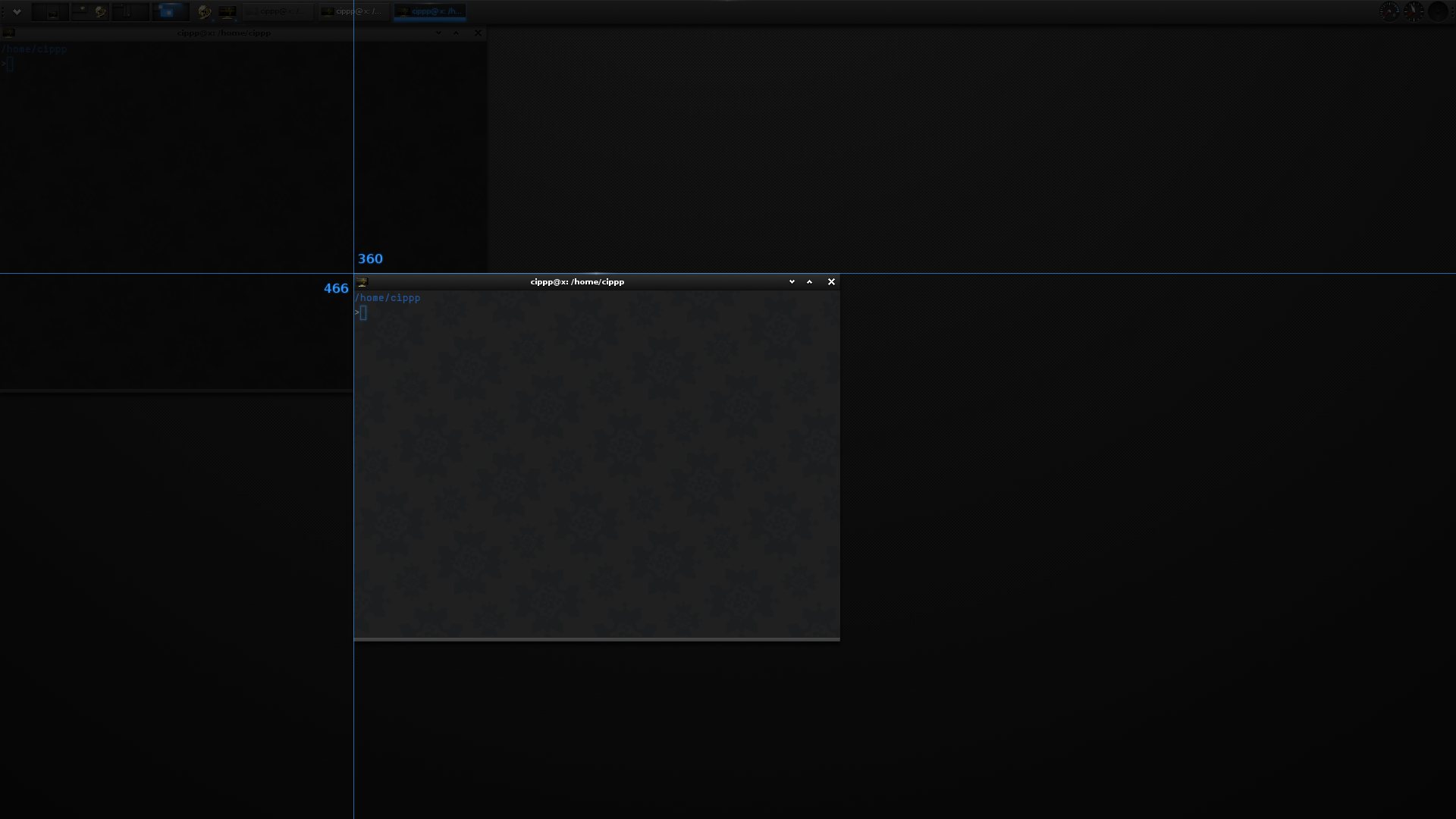Image resolution: width=1456 pixels, height=819 pixels.
Task: Select the first dim cippp@x taskbar entry
Action: point(278,11)
